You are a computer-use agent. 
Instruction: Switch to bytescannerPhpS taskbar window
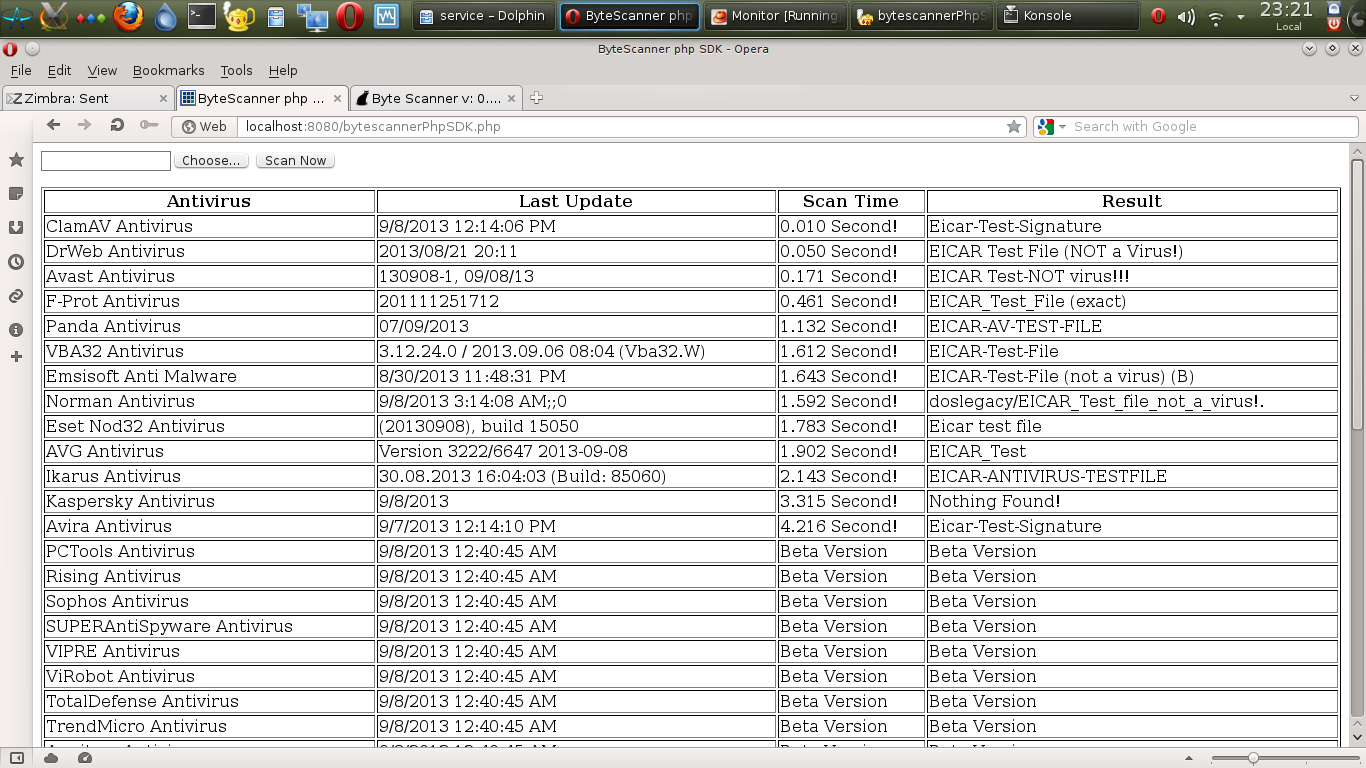pyautogui.click(x=921, y=16)
